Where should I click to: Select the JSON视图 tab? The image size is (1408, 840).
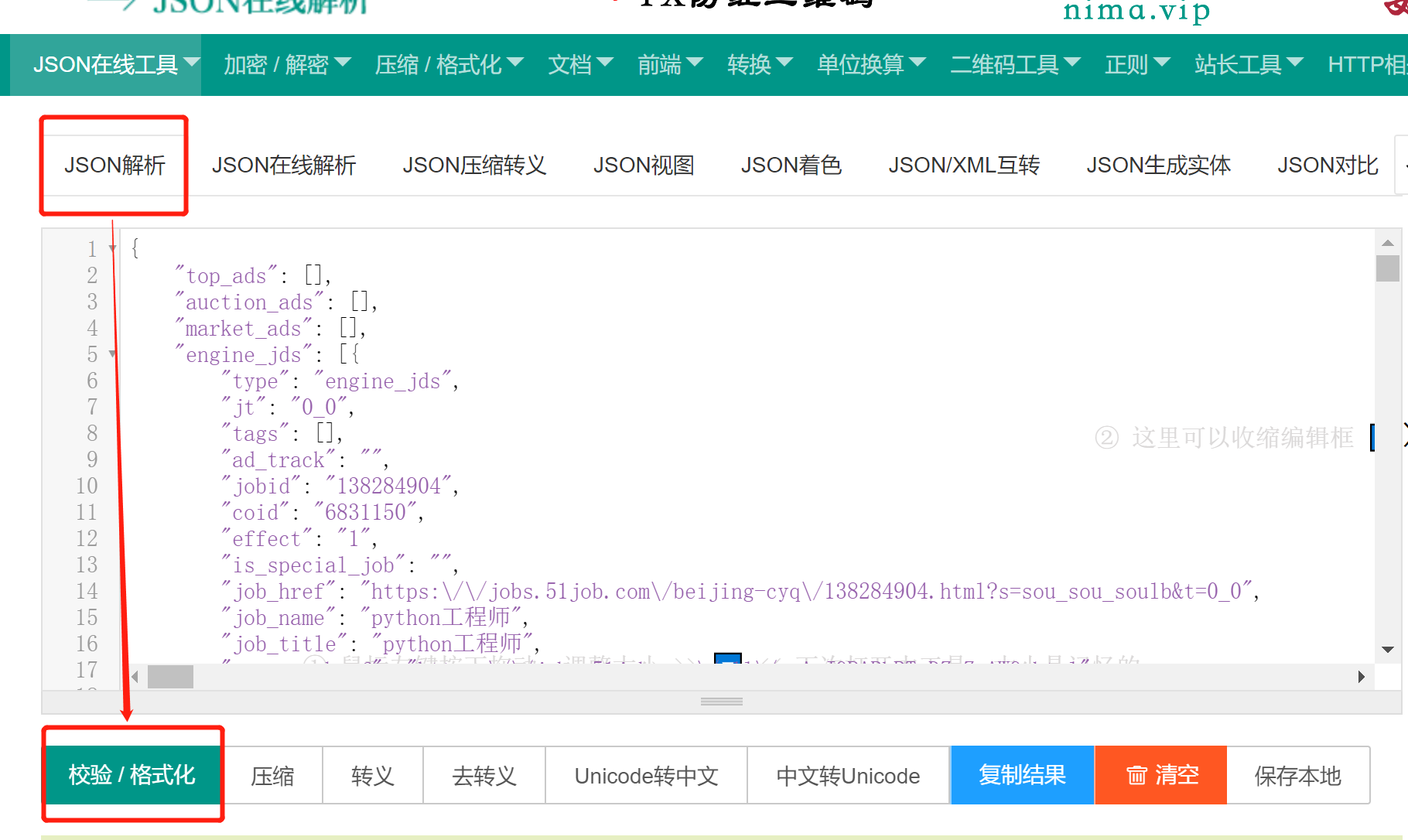click(x=644, y=166)
